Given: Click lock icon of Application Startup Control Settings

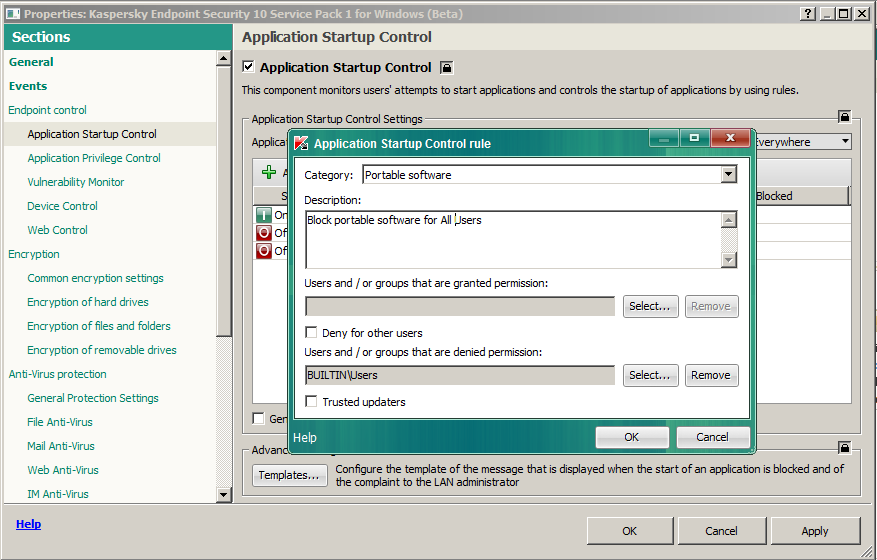Looking at the screenshot, I should point(844,116).
